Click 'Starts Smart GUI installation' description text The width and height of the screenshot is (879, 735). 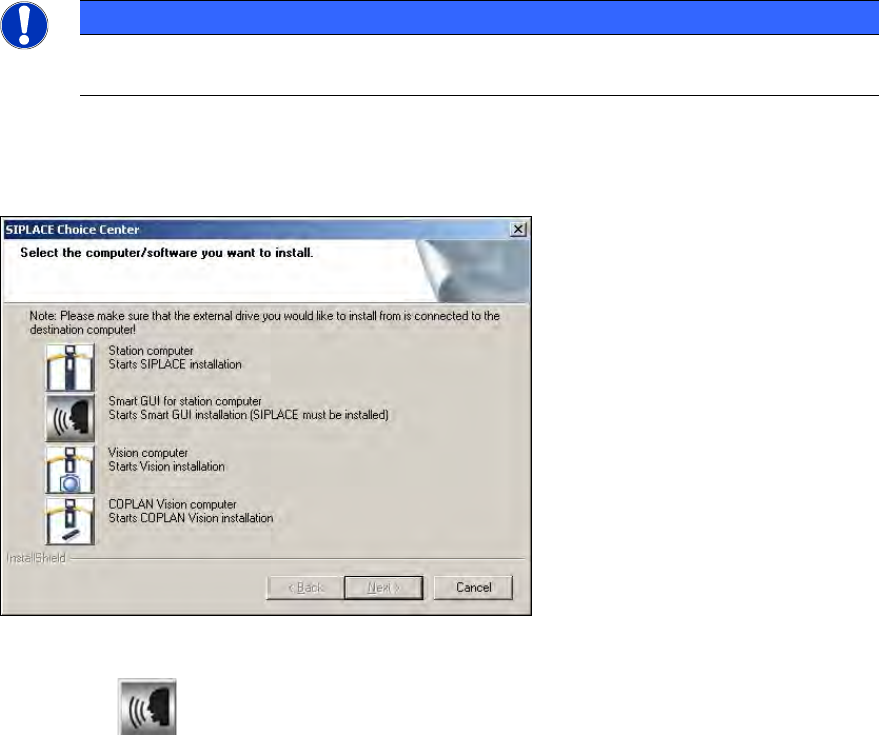pos(248,415)
